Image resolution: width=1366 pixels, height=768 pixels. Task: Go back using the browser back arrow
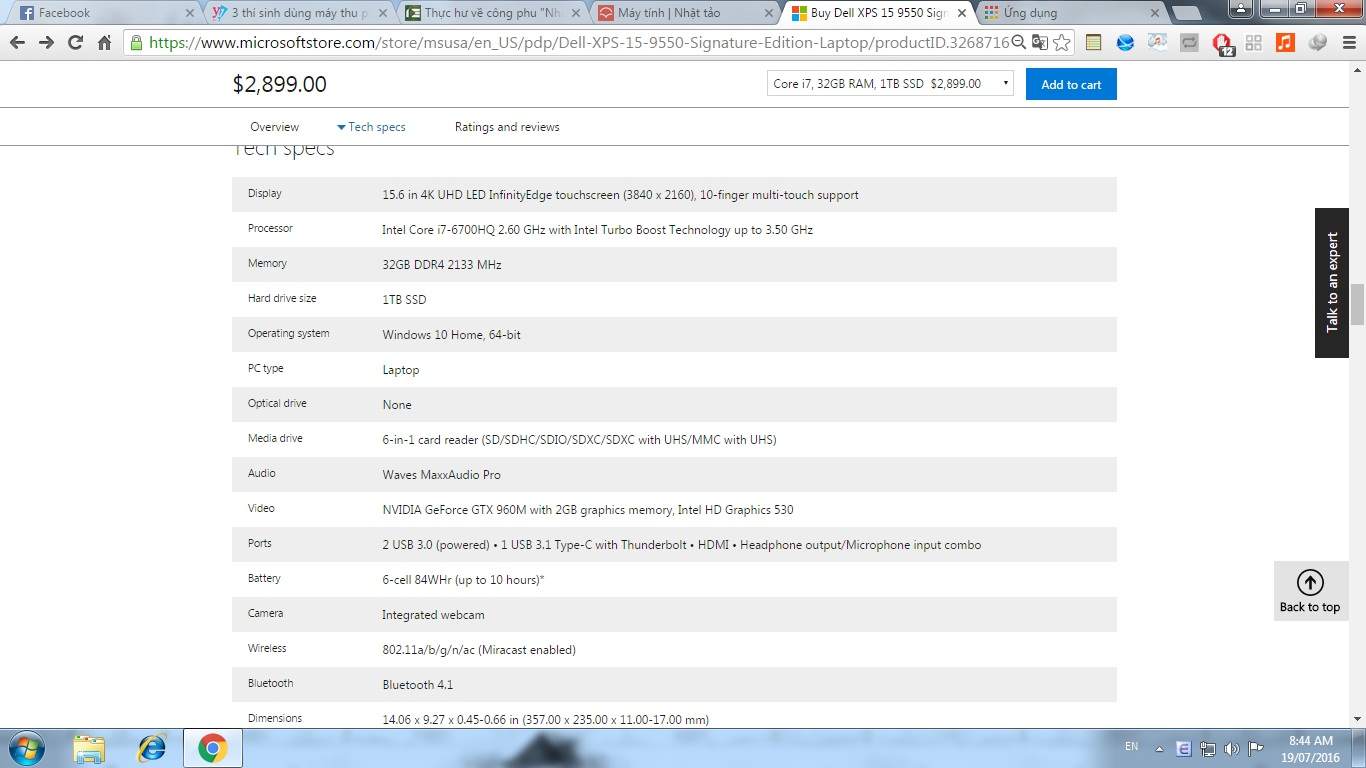point(17,43)
